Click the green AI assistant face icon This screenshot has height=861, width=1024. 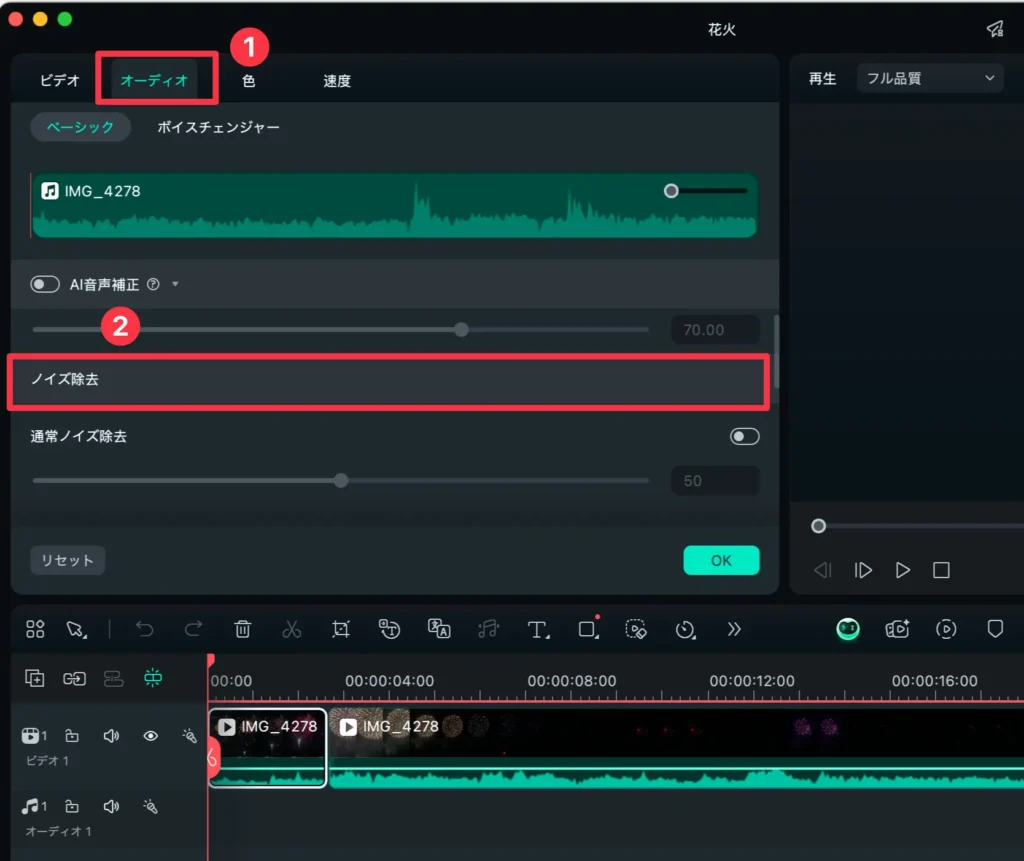coord(848,628)
